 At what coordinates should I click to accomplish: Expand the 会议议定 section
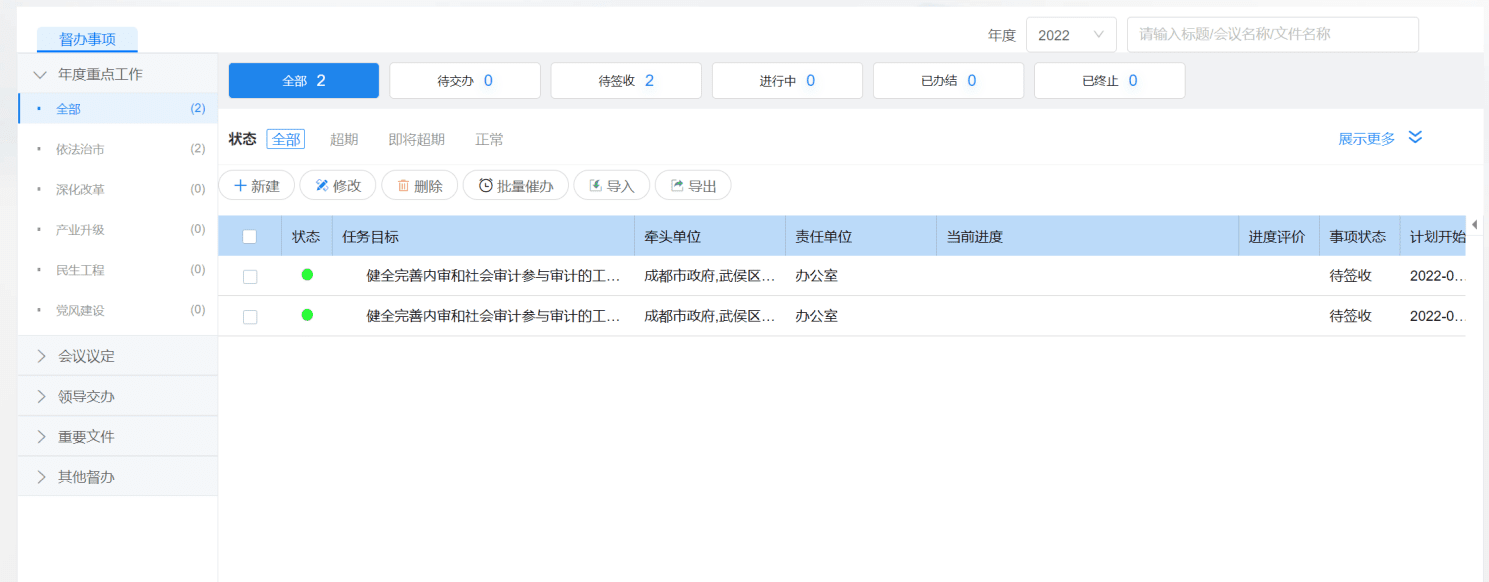[x=117, y=356]
